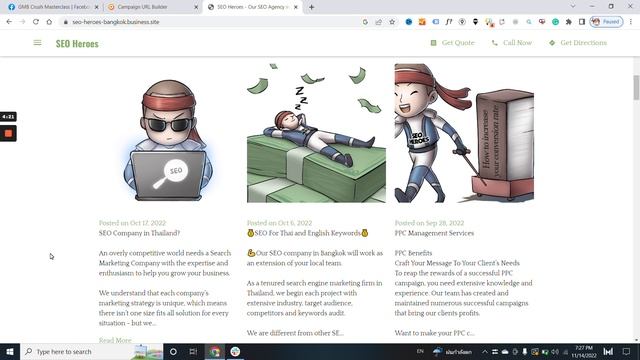Click the Get Quote link
640x360 pixels.
pos(458,43)
